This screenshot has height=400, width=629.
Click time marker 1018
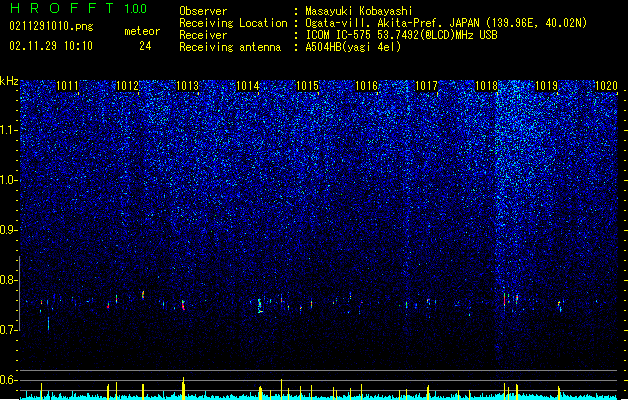pyautogui.click(x=486, y=86)
